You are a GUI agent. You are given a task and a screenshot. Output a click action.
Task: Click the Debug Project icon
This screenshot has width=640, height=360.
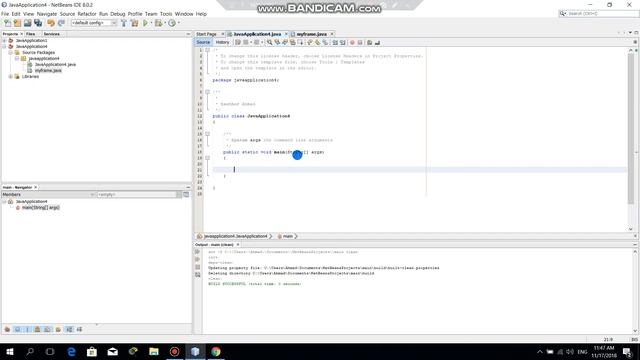coord(158,23)
